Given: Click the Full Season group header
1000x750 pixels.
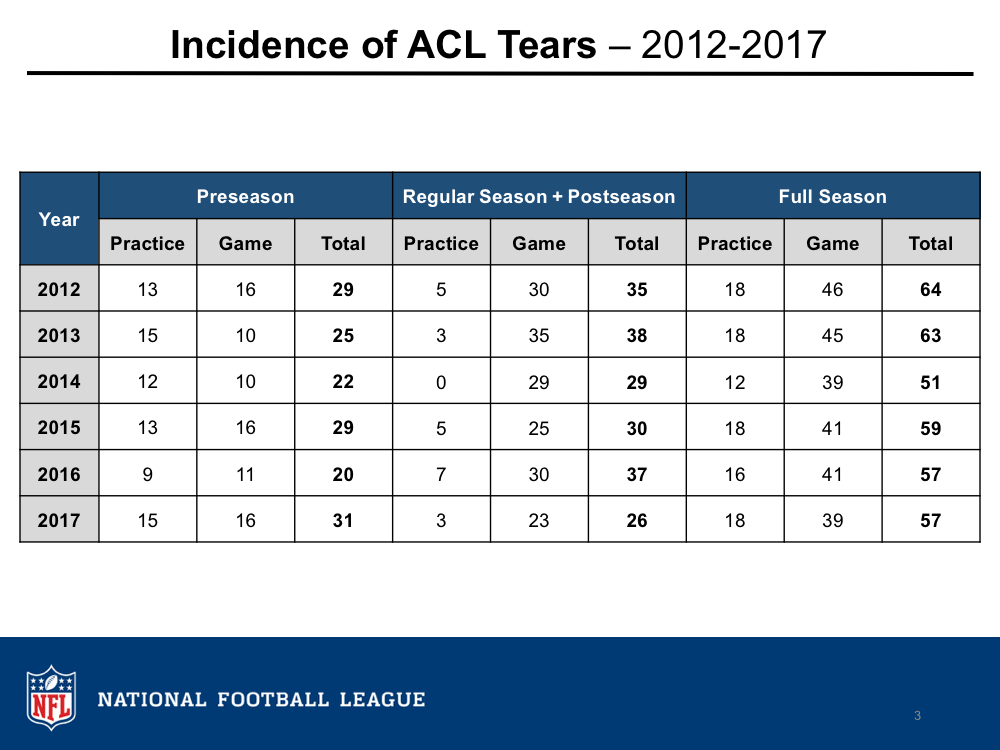Looking at the screenshot, I should (x=832, y=196).
